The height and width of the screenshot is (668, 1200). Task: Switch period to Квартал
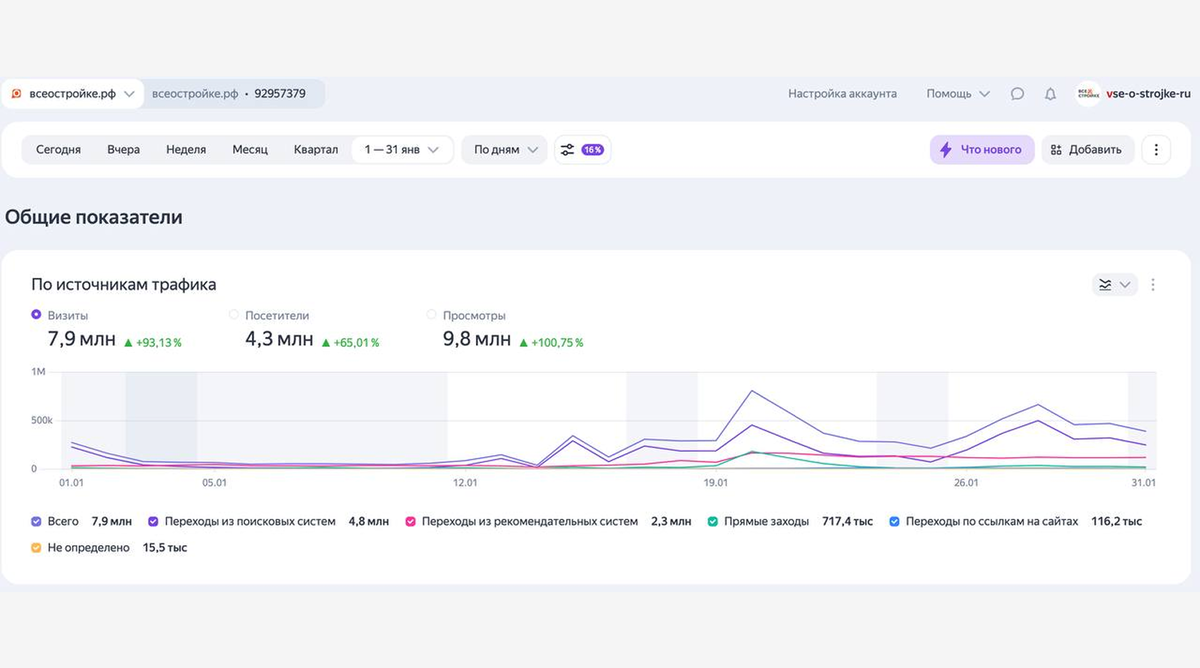click(316, 150)
